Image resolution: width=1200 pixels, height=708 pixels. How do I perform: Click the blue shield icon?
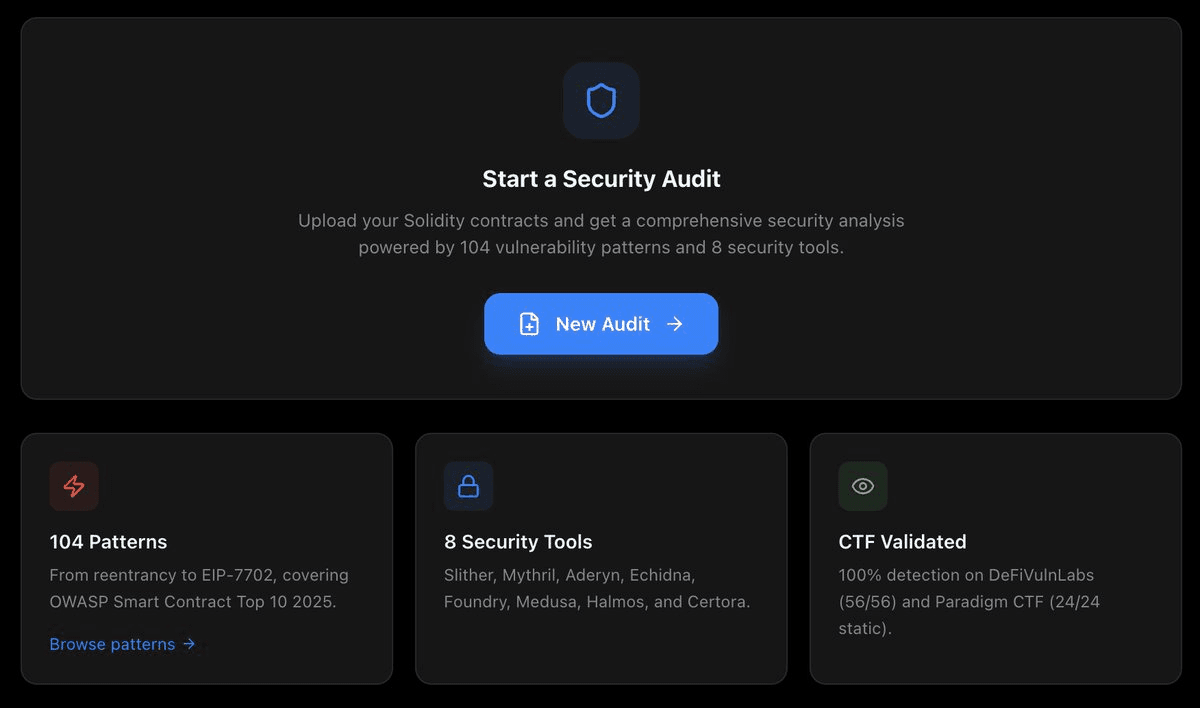pyautogui.click(x=601, y=101)
